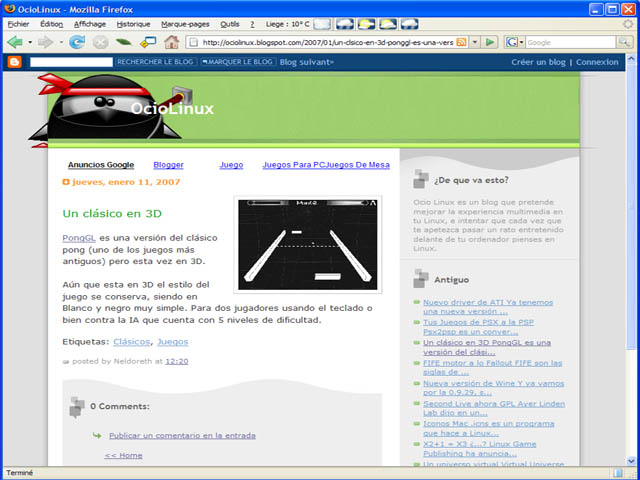Open the Historique menu
This screenshot has height=480, width=640.
click(133, 23)
